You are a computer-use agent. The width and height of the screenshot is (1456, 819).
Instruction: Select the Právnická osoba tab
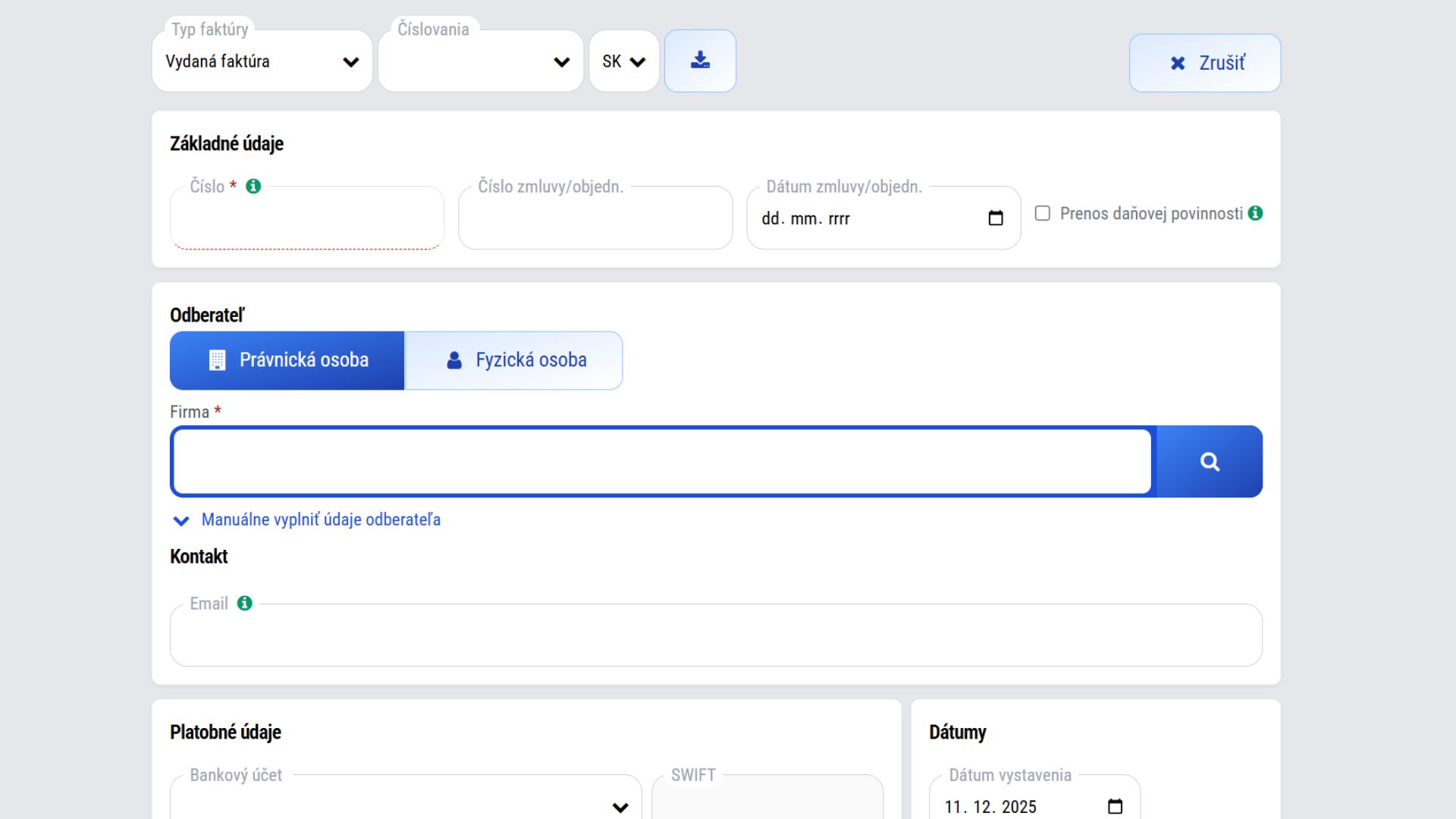pos(287,360)
